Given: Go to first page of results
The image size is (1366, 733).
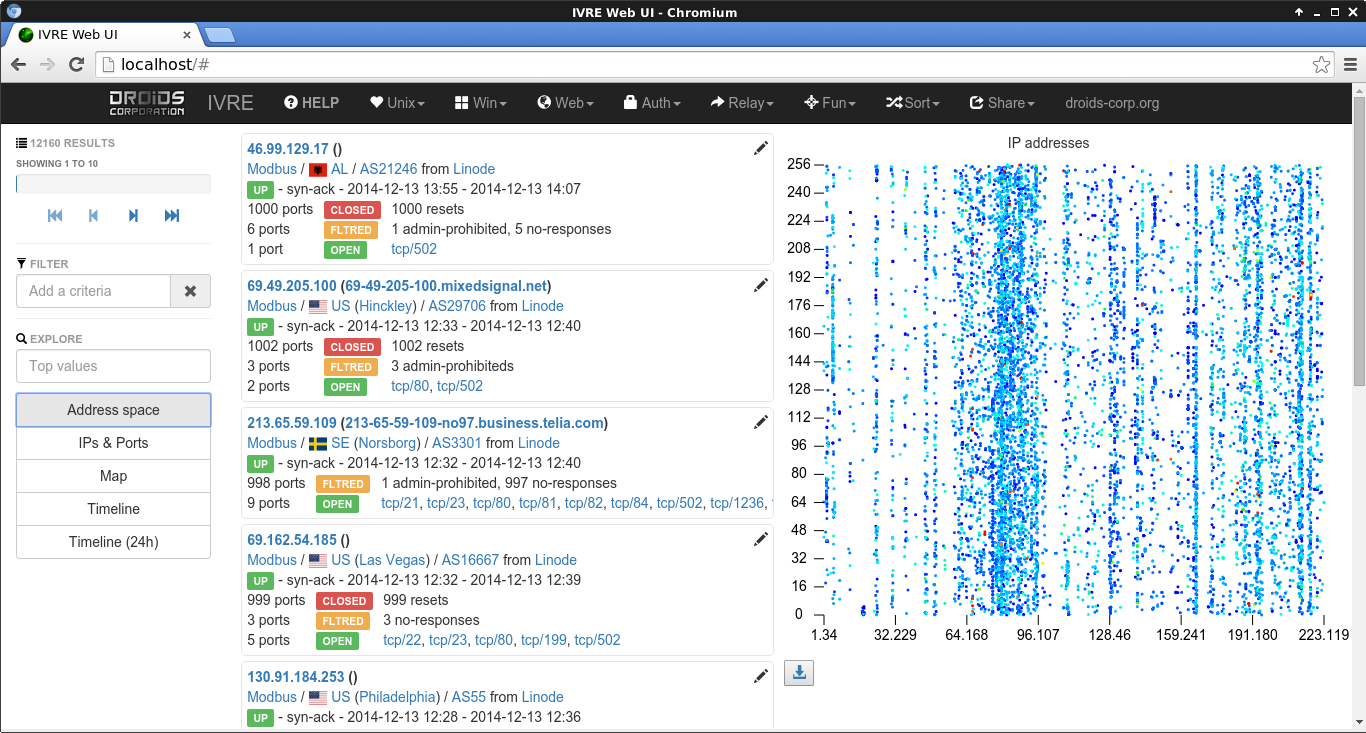Looking at the screenshot, I should tap(55, 216).
